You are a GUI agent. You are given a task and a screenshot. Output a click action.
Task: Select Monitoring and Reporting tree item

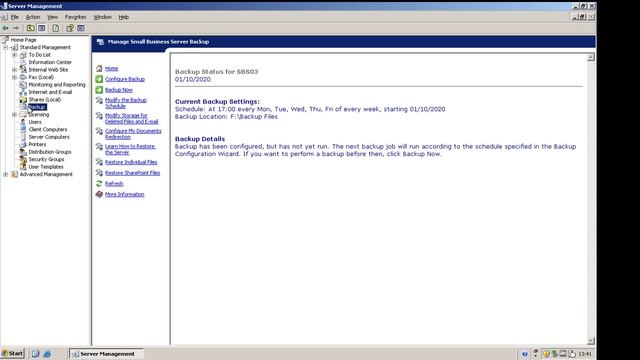(57, 84)
